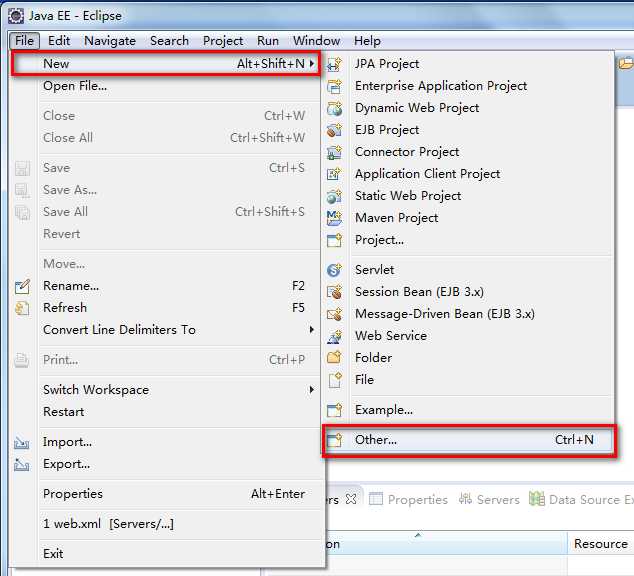Click the Connector Project icon
Screen dimensions: 634x576
(334, 152)
